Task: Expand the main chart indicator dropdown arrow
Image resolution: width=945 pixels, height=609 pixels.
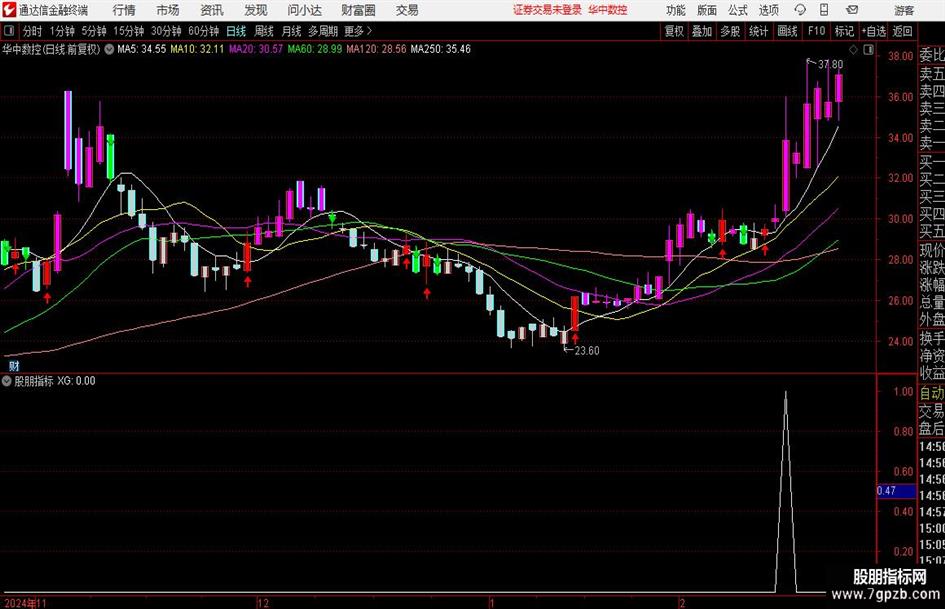Action: (x=109, y=49)
